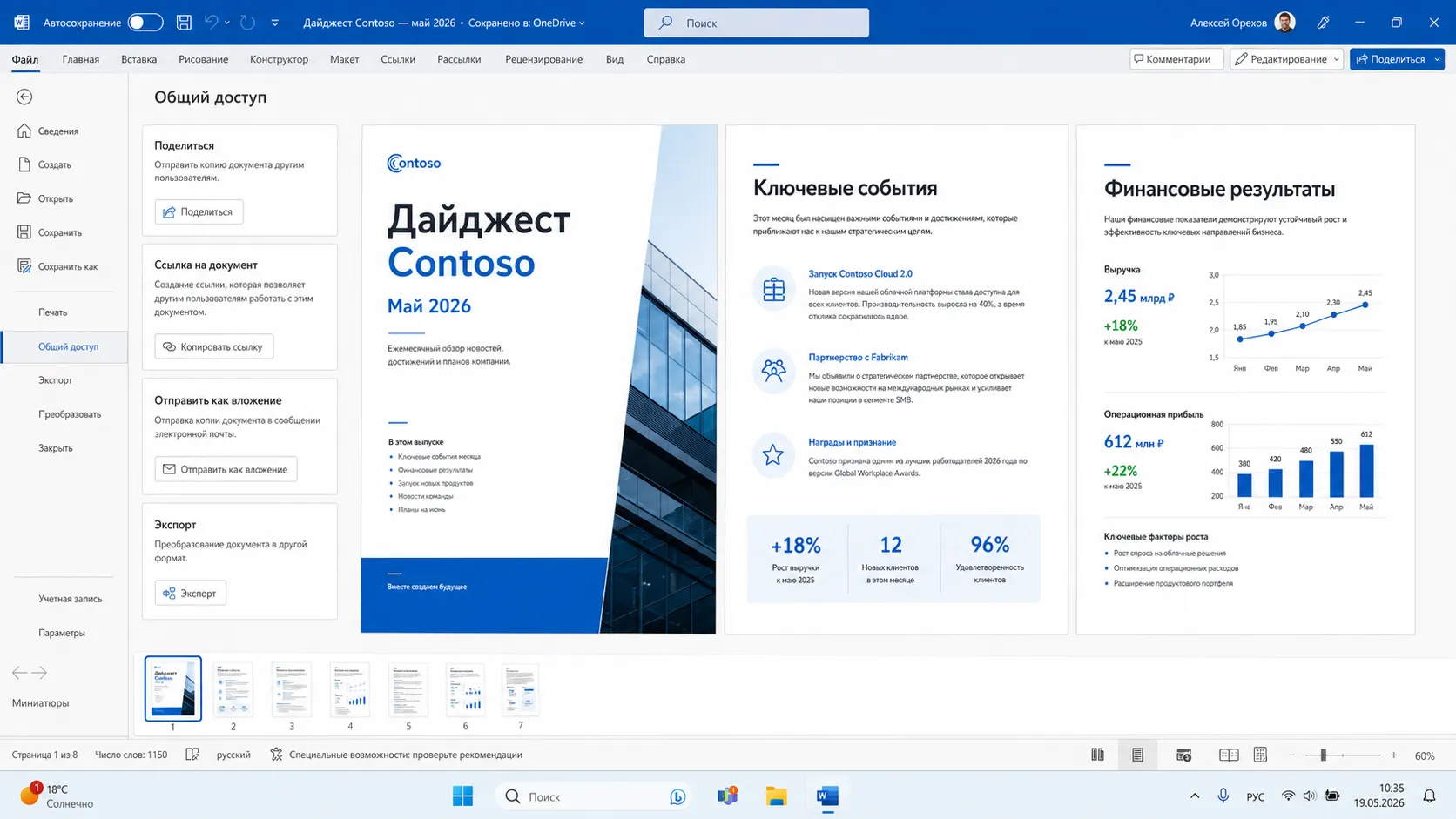The width and height of the screenshot is (1456, 819).
Task: Click the previous thumbnails arrow
Action: tap(20, 673)
